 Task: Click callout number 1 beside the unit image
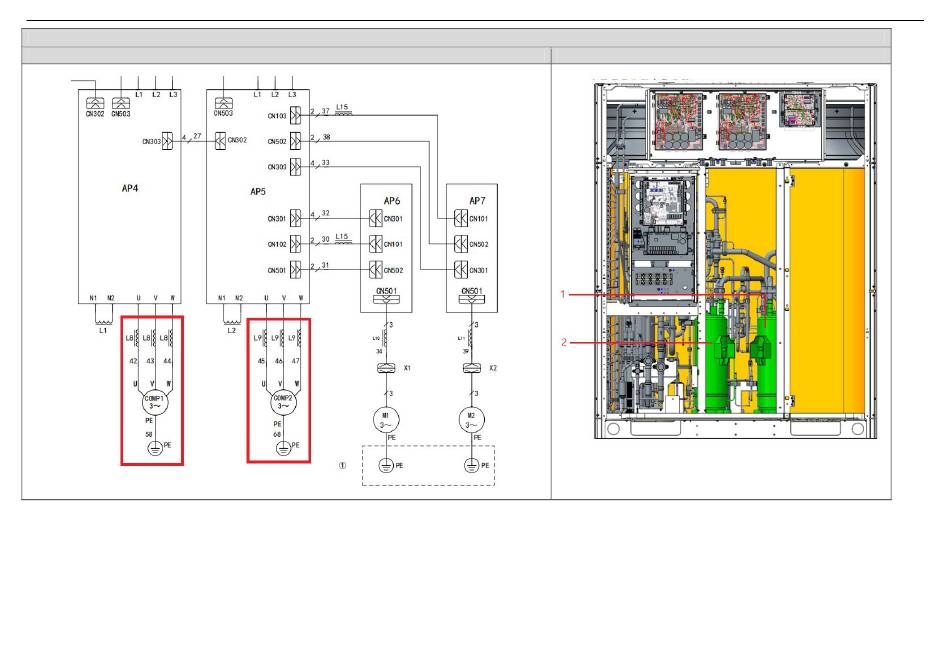click(x=563, y=294)
